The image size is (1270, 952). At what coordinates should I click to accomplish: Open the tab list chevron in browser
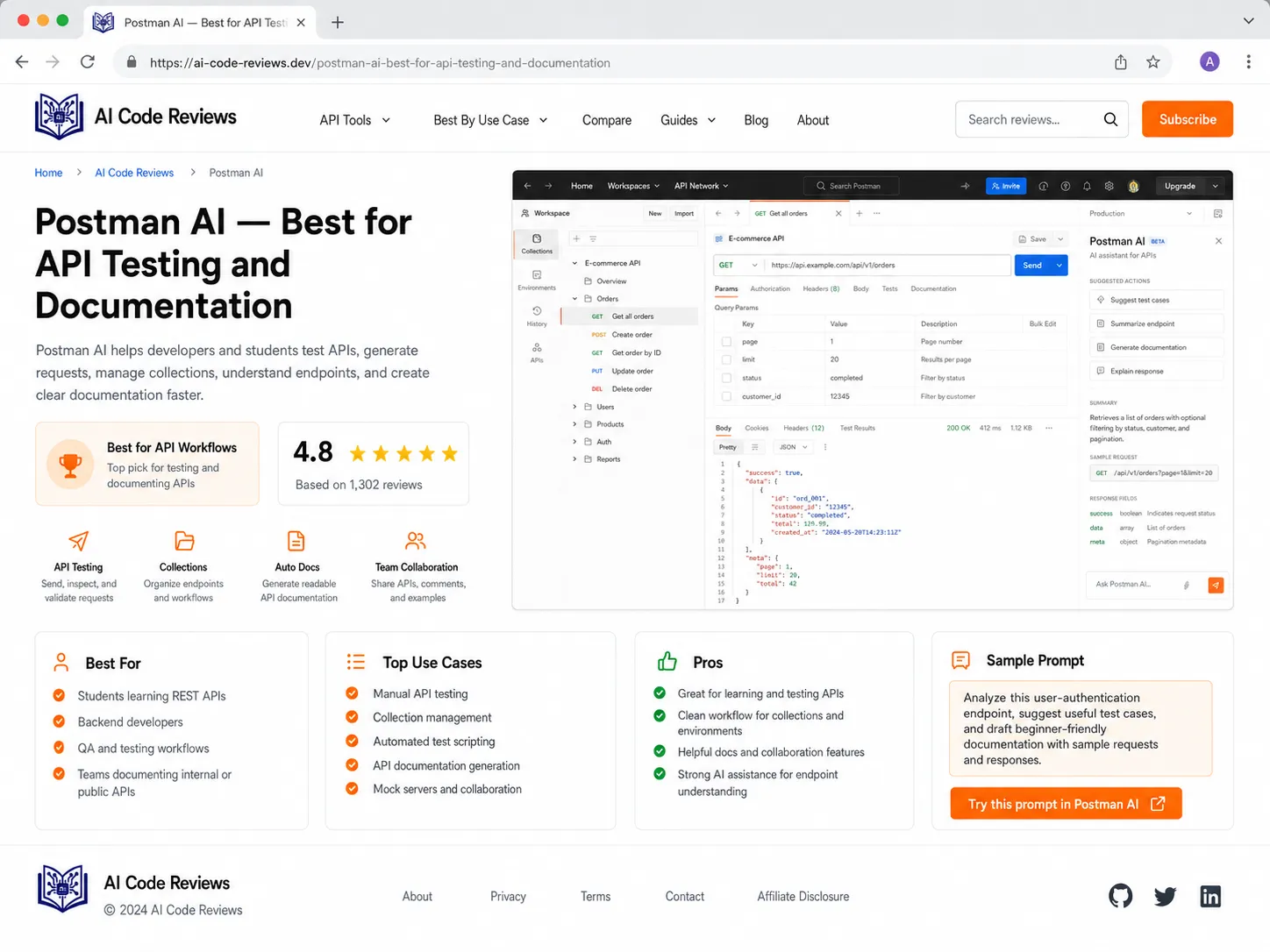(x=1248, y=21)
